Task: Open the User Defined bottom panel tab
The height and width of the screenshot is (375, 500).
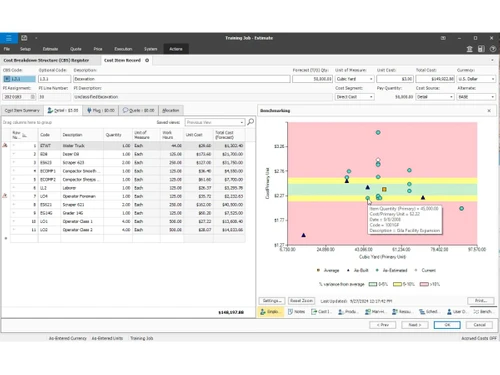Action: click(x=457, y=312)
